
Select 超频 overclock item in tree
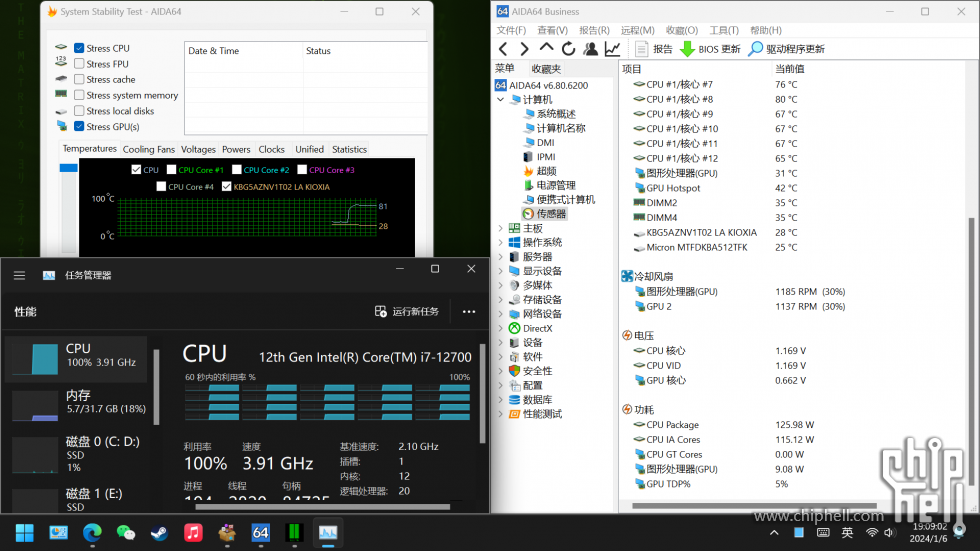[539, 171]
